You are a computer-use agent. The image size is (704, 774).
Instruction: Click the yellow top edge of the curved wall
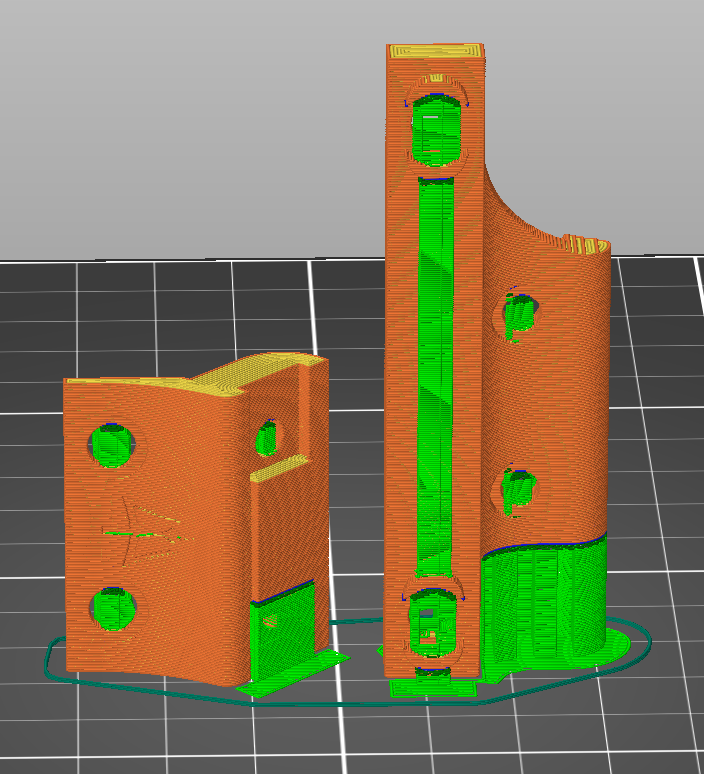tap(585, 245)
